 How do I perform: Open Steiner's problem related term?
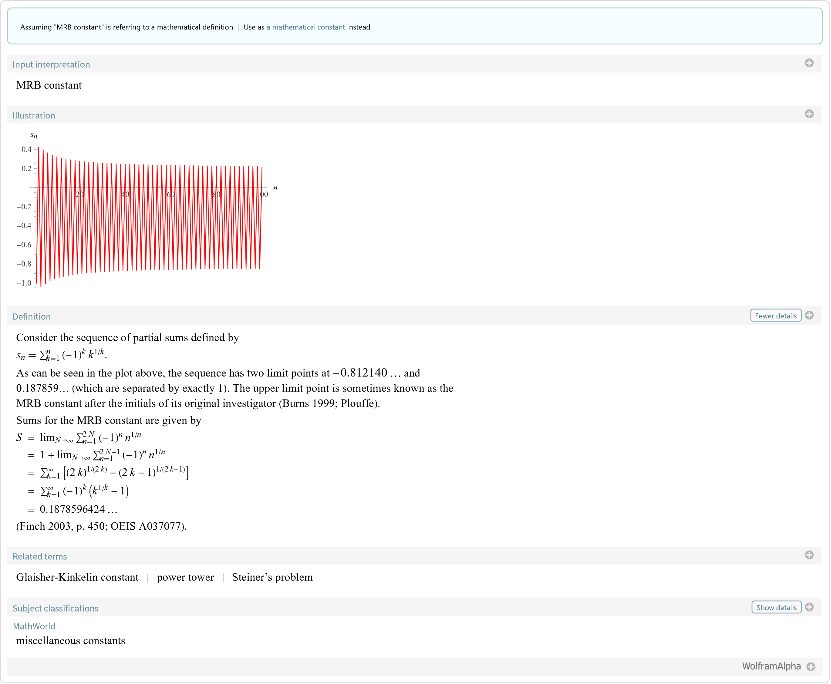click(272, 577)
